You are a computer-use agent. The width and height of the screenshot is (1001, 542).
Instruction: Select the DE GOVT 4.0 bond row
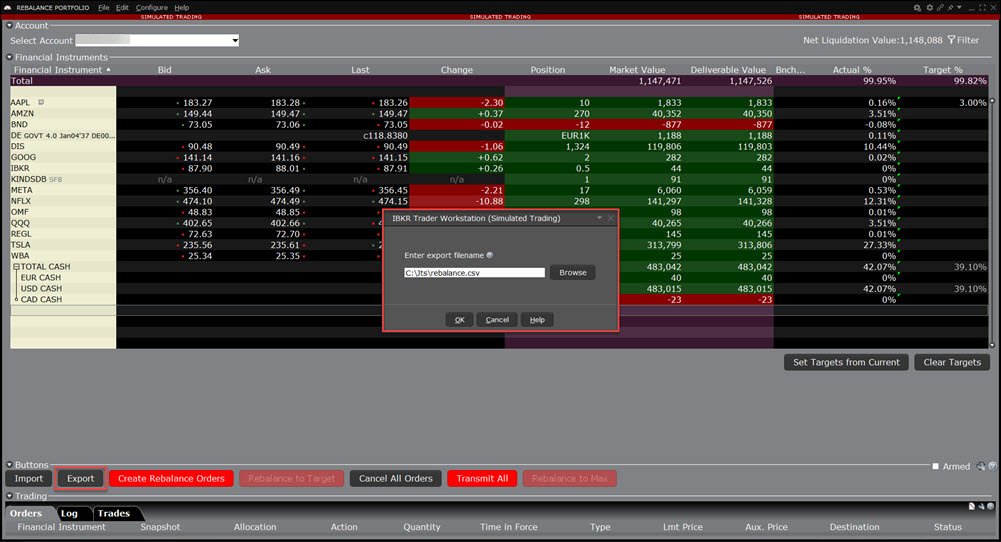(x=63, y=135)
